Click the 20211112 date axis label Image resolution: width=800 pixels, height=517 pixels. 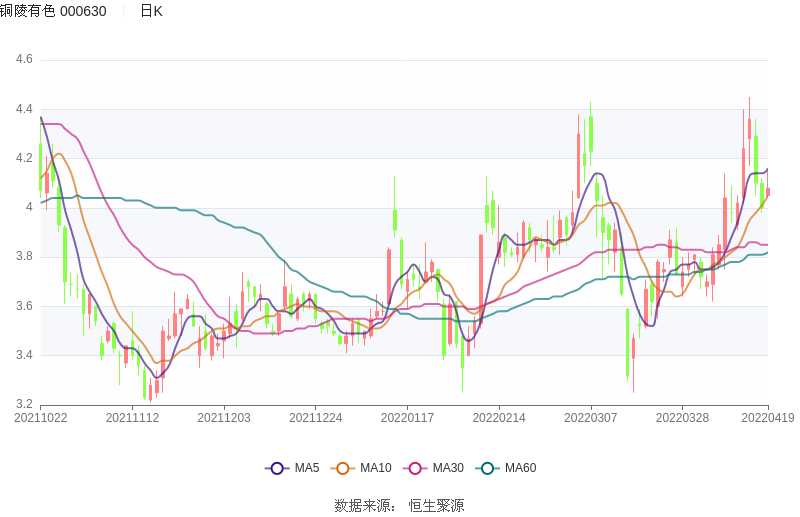pos(132,418)
